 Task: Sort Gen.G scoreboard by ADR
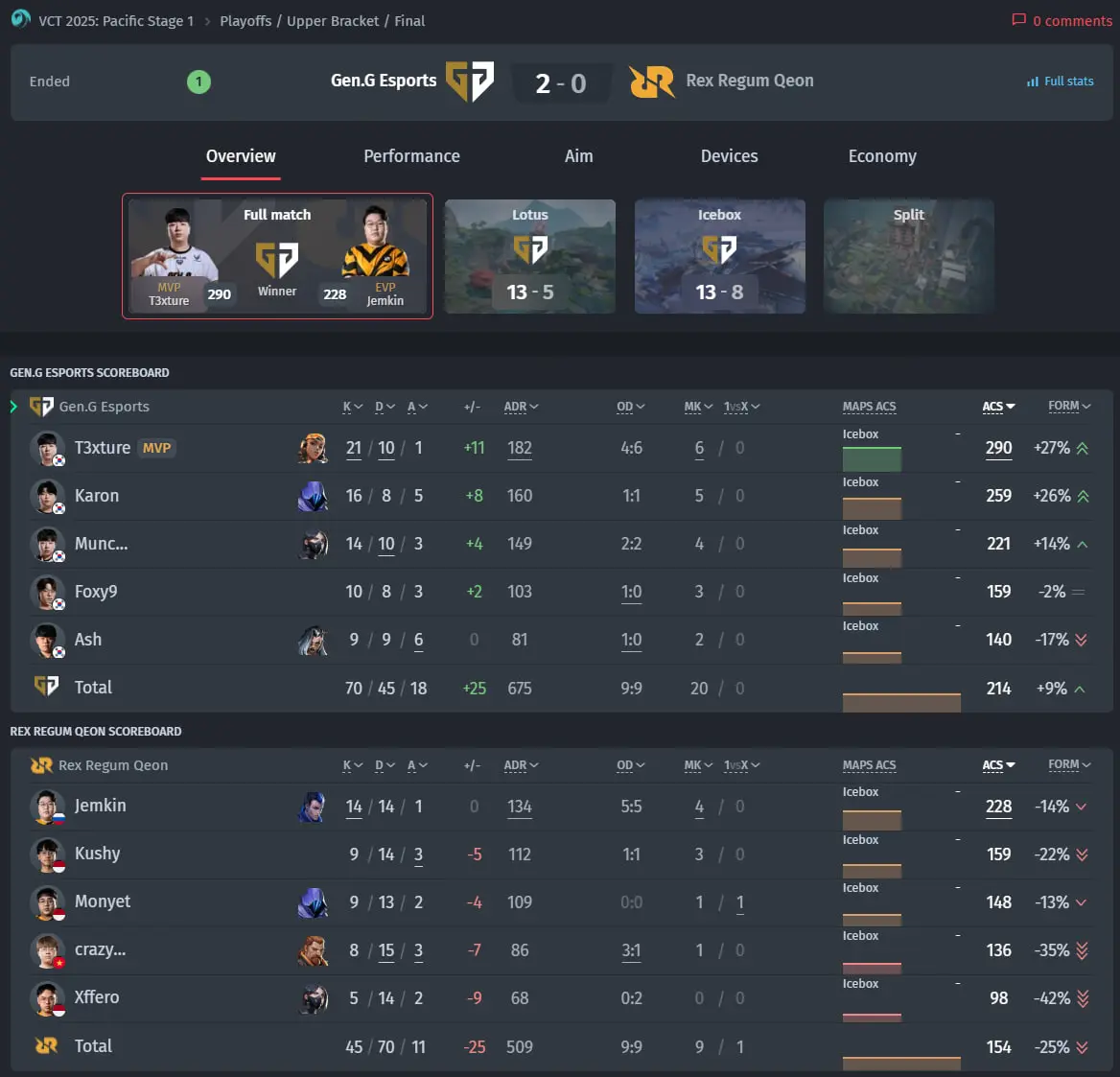coord(522,407)
